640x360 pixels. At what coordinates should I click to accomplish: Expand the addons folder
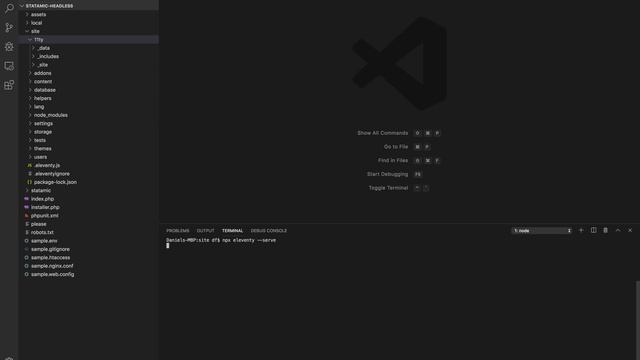[x=89, y=73]
